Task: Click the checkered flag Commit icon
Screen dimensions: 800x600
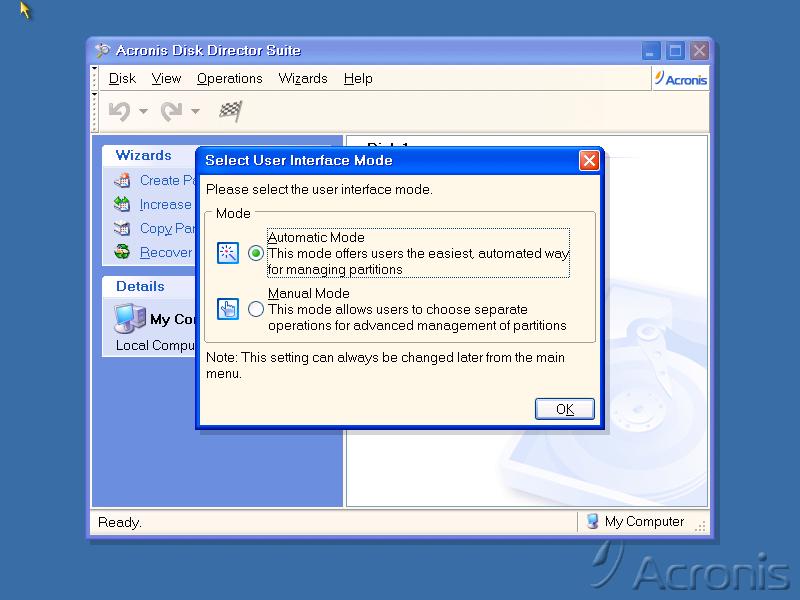Action: click(231, 111)
